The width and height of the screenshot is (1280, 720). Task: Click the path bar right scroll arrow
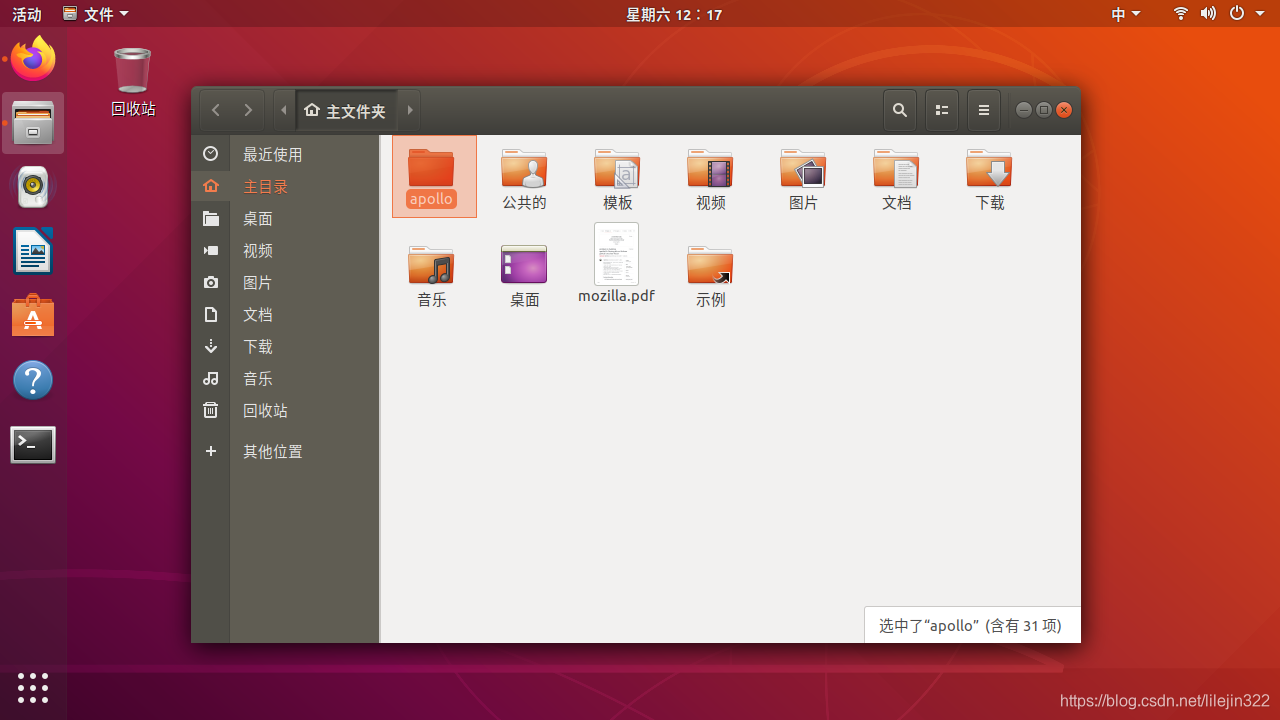click(x=409, y=110)
